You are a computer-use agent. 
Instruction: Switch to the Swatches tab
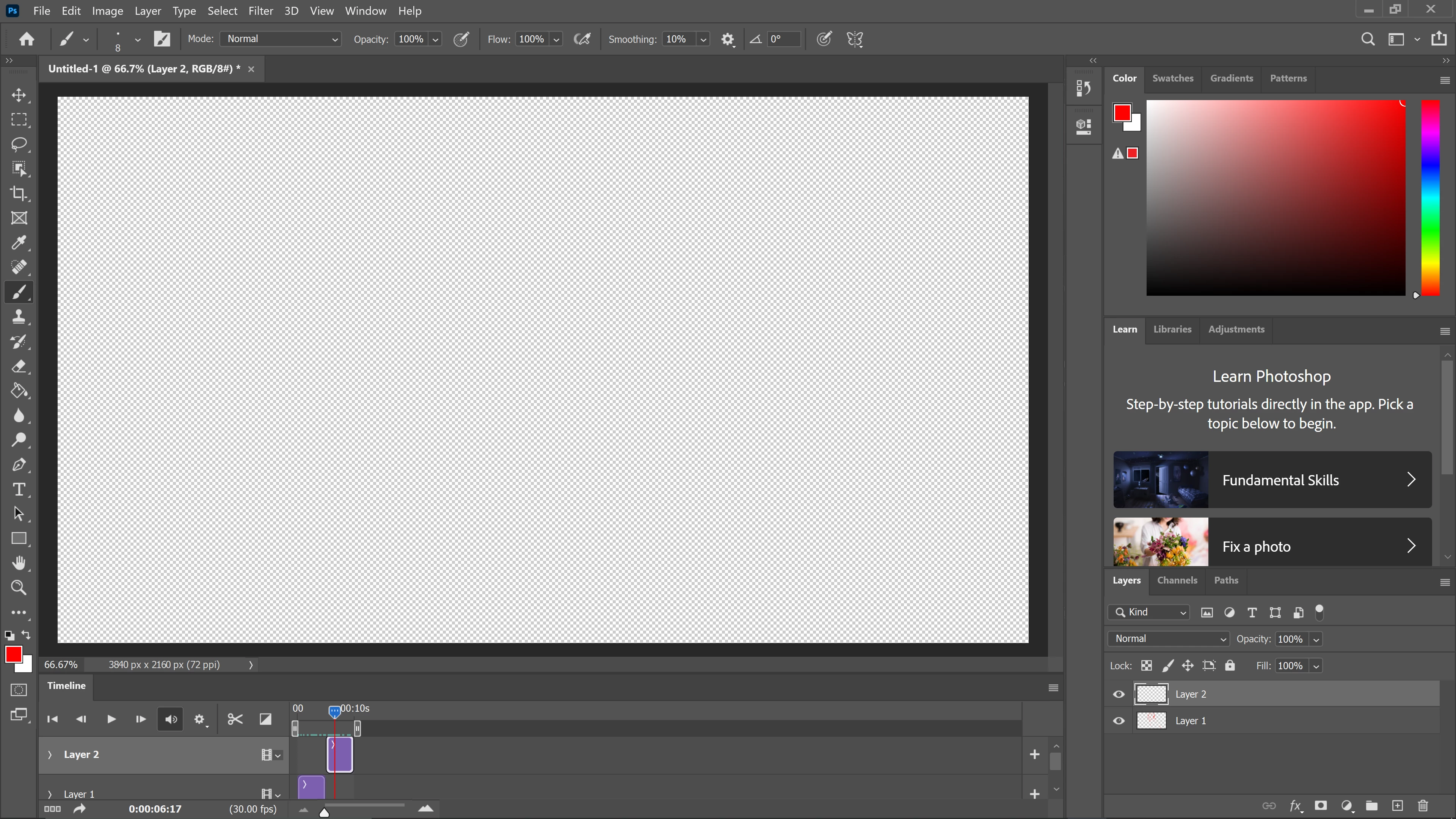1172,78
